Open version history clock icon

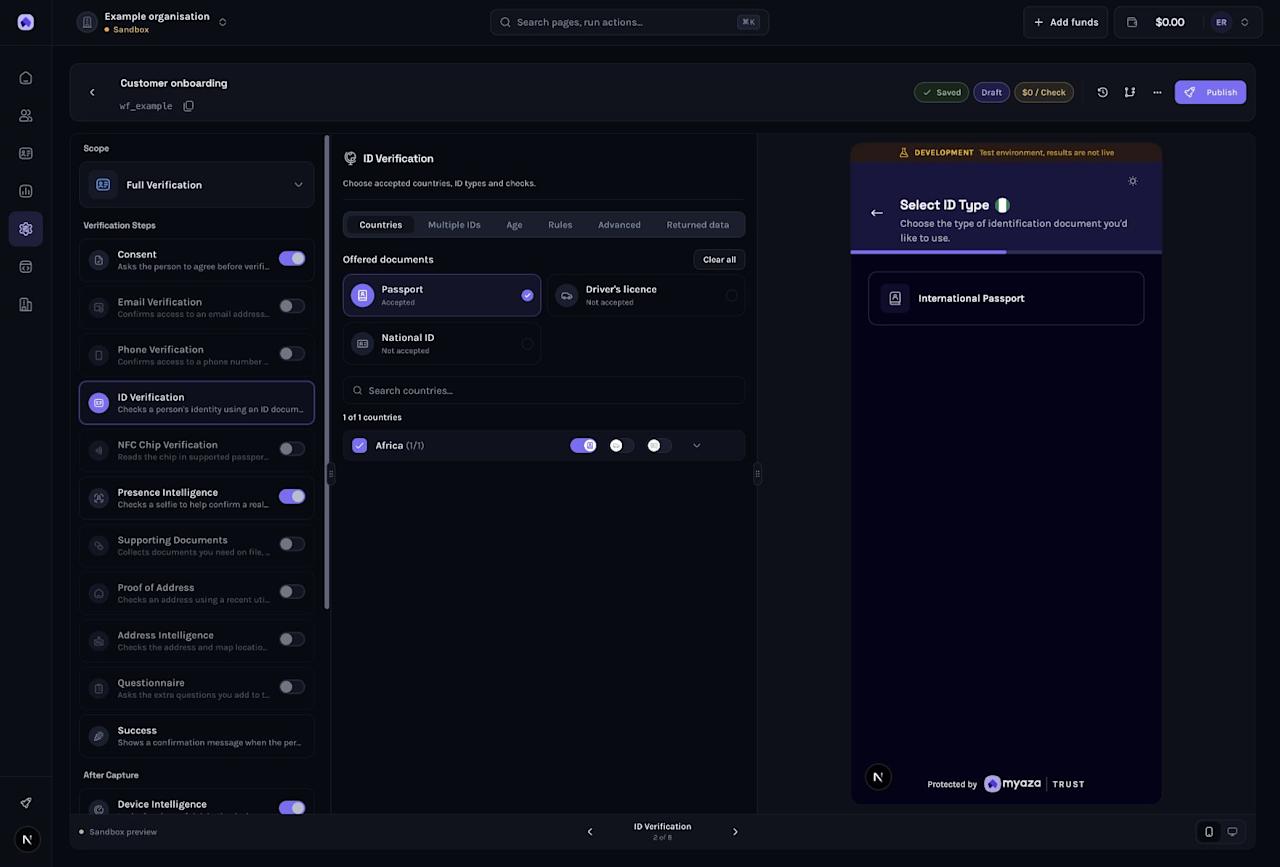pyautogui.click(x=1102, y=92)
